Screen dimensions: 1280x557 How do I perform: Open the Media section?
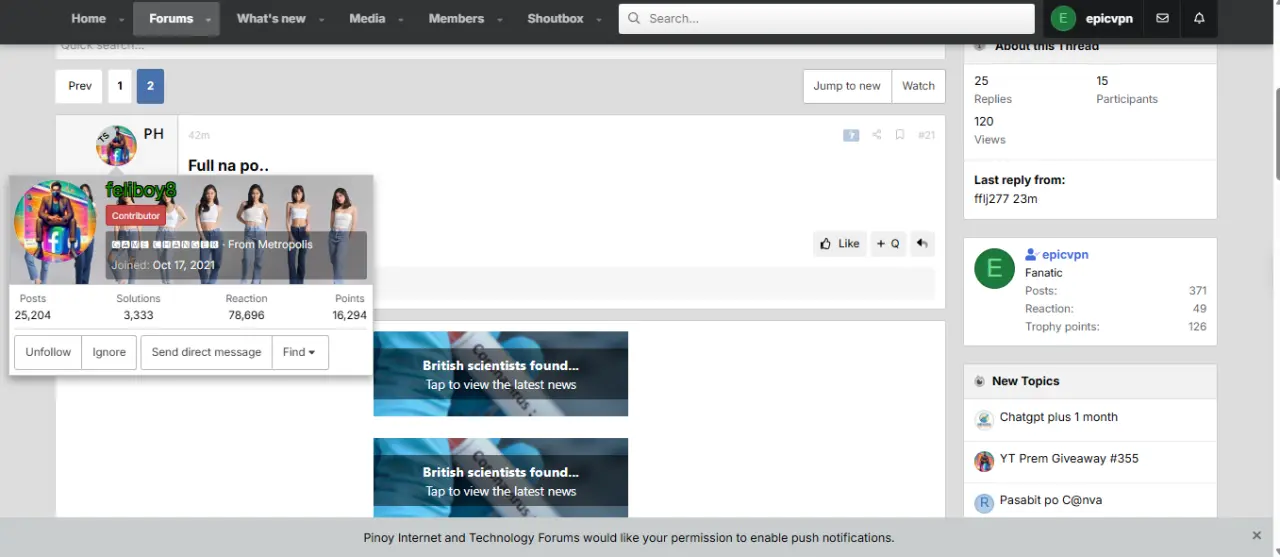pos(367,18)
